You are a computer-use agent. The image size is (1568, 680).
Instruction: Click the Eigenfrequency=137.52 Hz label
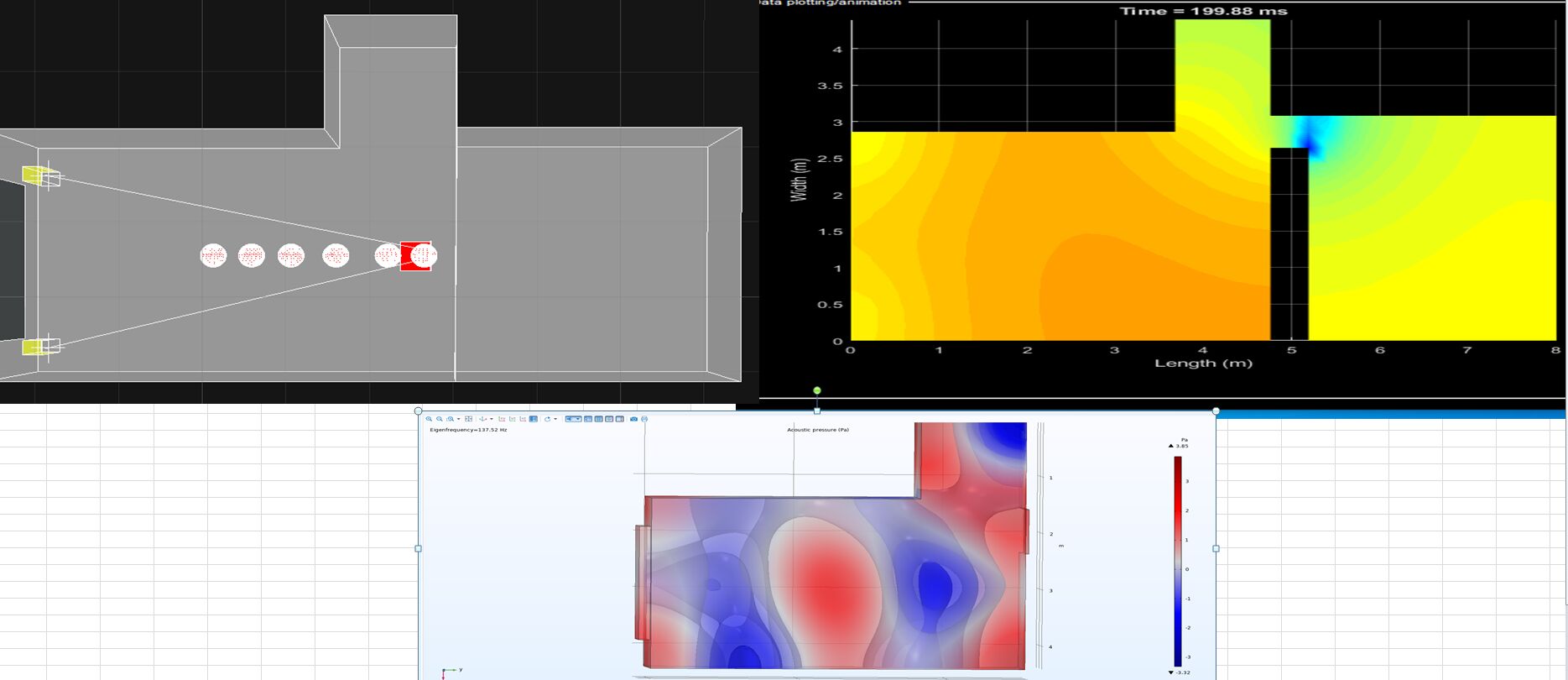(468, 430)
